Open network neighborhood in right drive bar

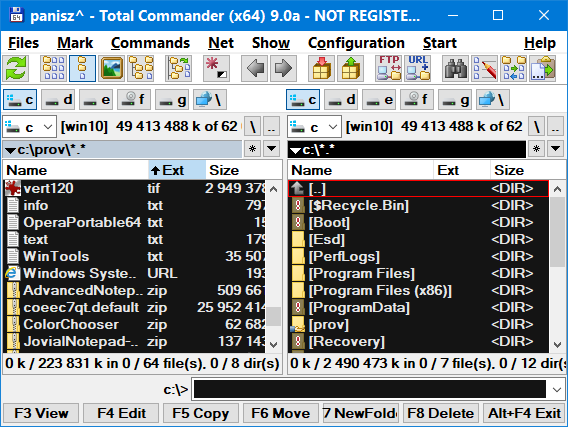(x=493, y=100)
